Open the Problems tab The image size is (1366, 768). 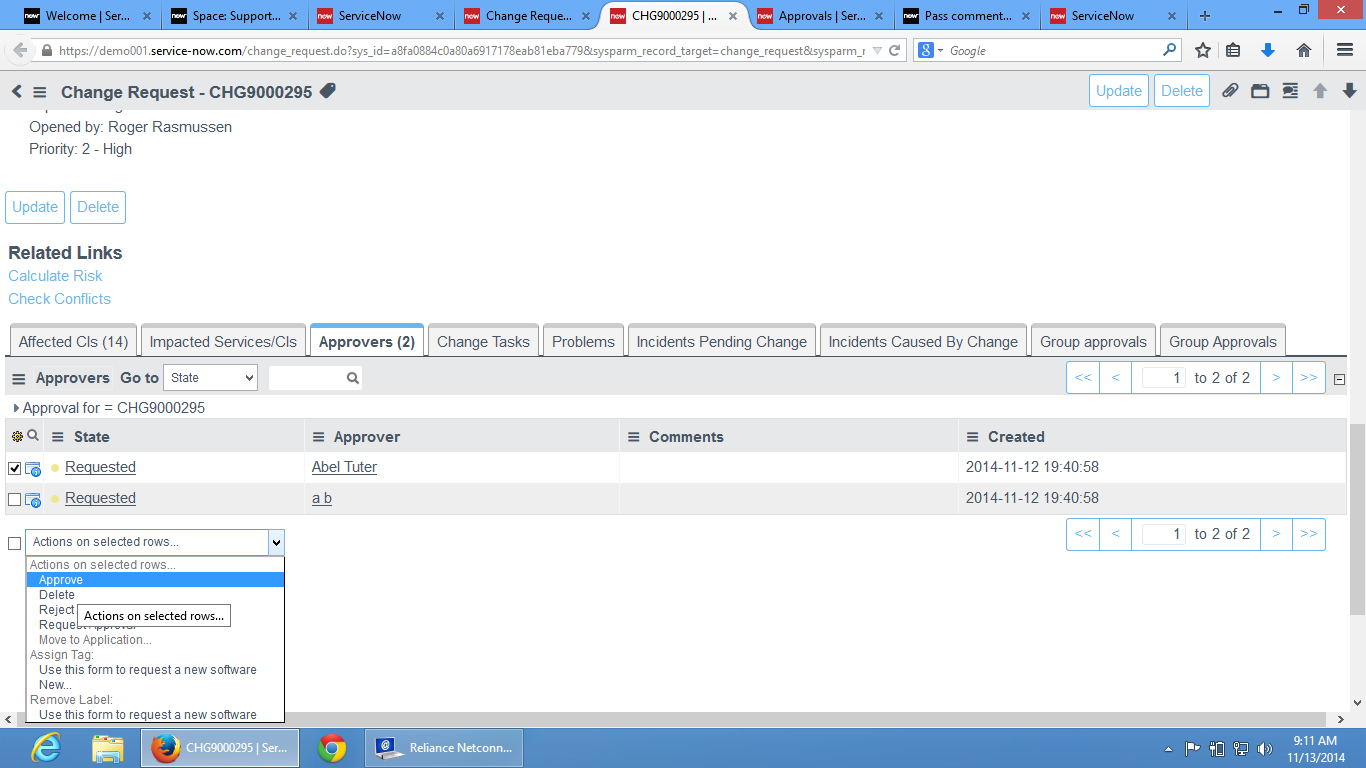(x=583, y=341)
